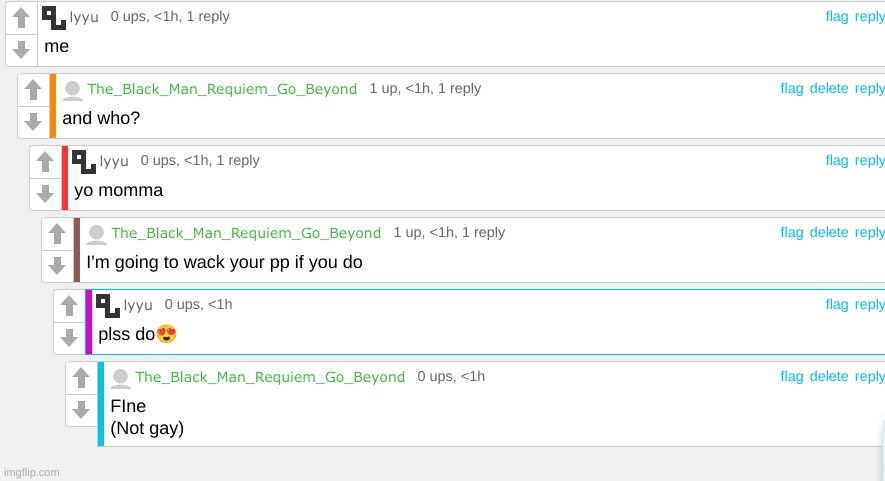Screen dimensions: 885x481
Task: Flag the top "me" comment
Action: pos(836,16)
